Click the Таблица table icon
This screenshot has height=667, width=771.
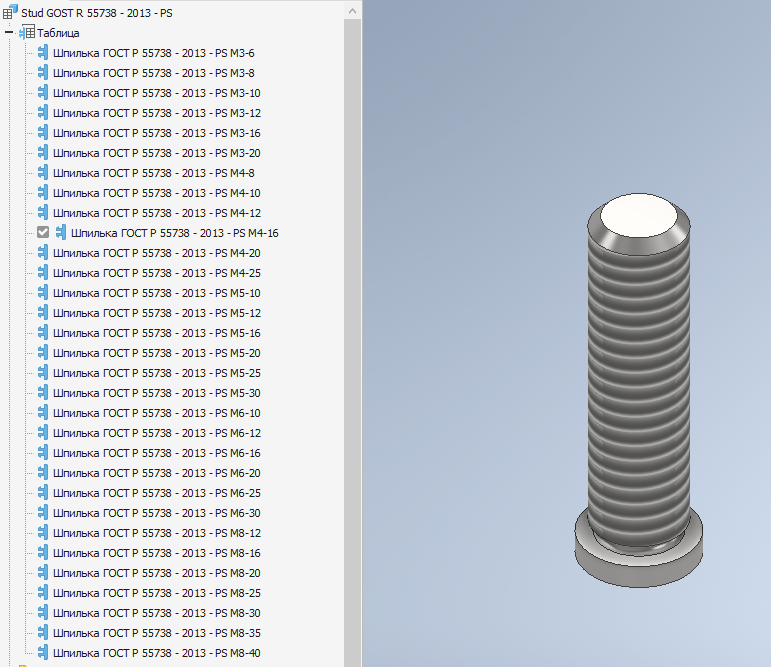[27, 33]
